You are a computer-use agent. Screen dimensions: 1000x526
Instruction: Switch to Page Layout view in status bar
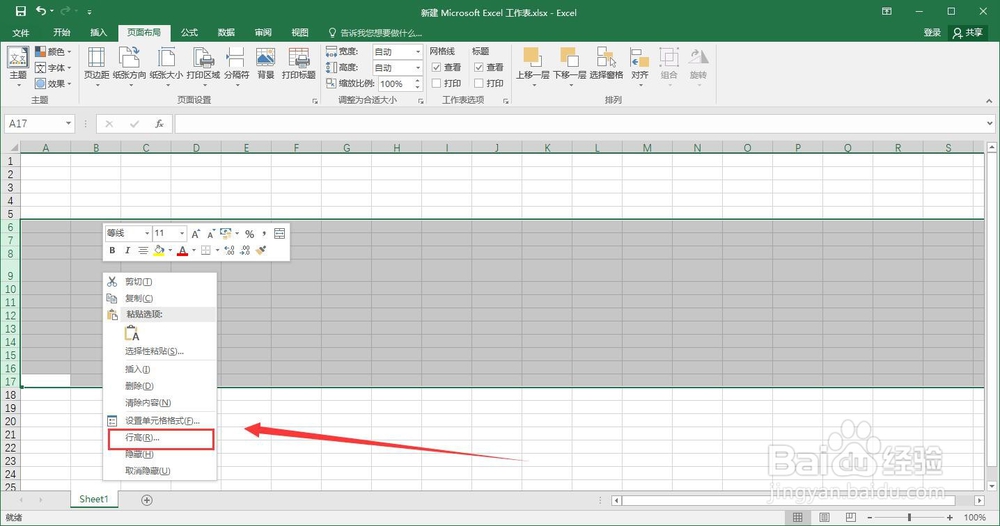click(x=824, y=517)
